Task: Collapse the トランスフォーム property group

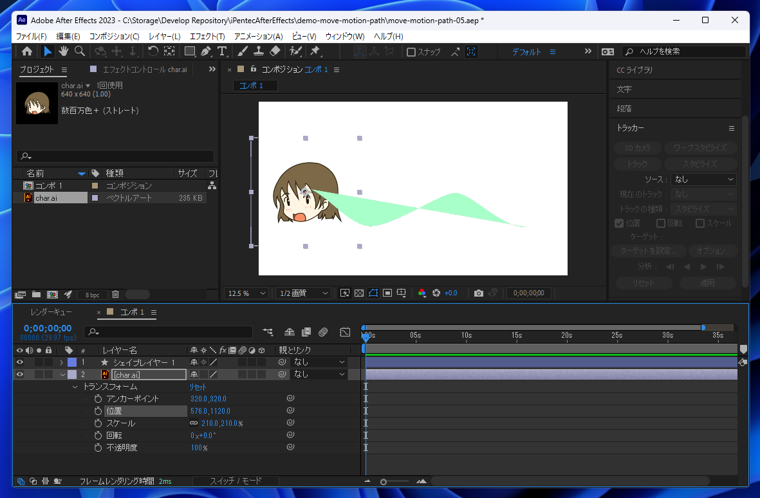Action: point(75,387)
